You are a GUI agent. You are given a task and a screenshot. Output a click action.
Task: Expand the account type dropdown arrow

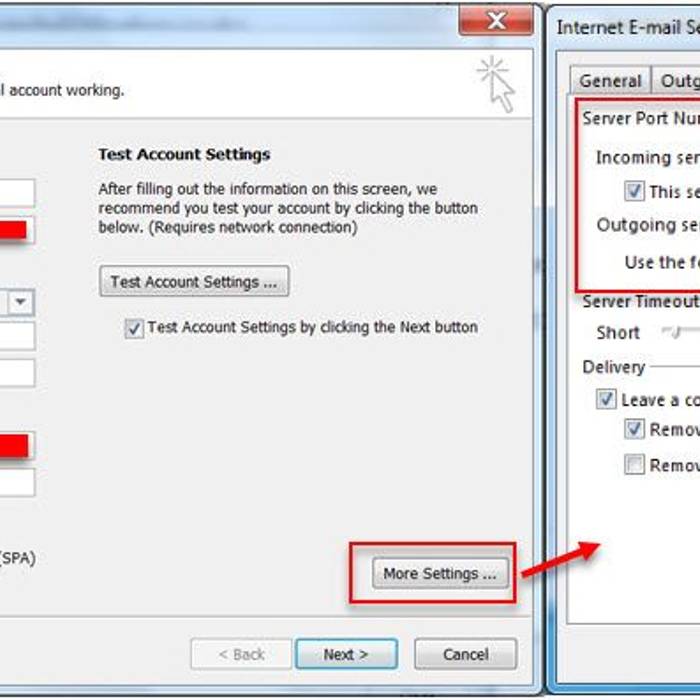pyautogui.click(x=21, y=302)
